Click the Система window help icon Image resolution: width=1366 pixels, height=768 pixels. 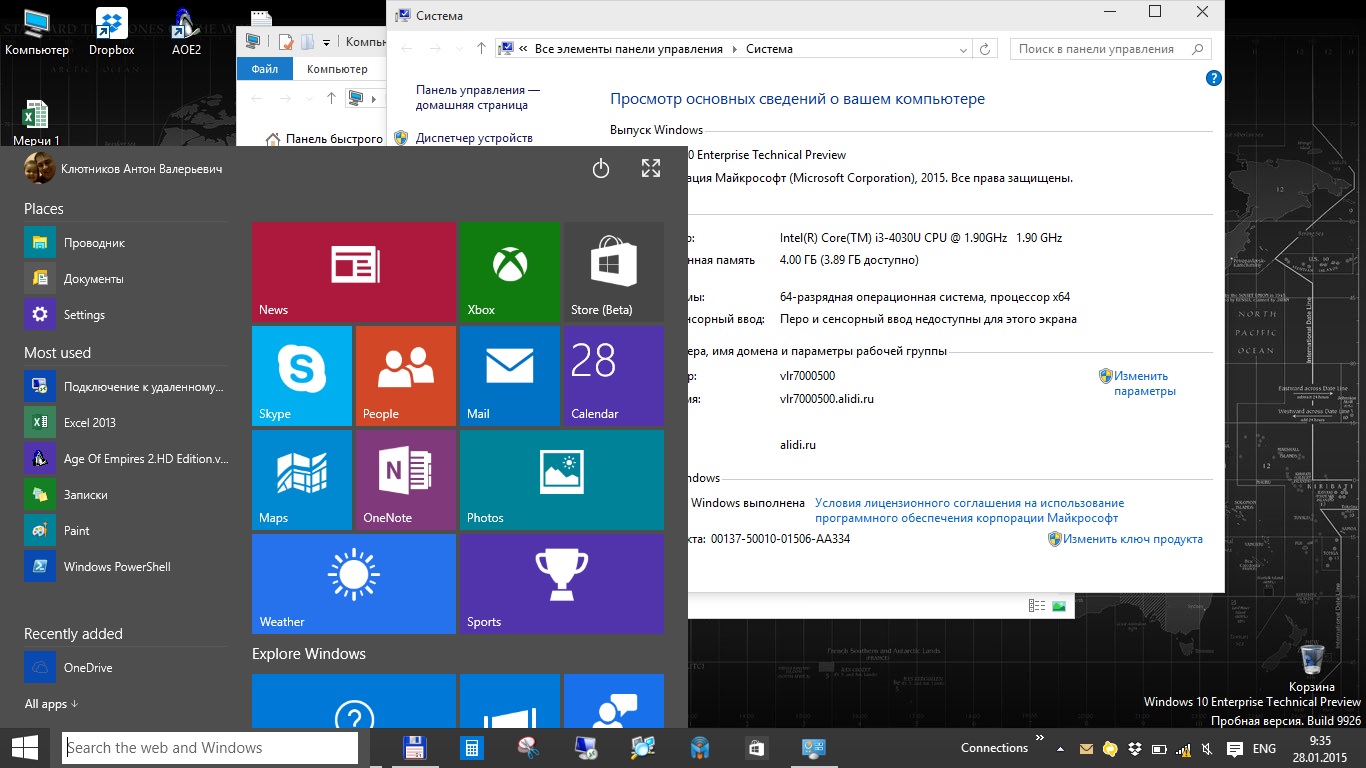coord(1213,78)
